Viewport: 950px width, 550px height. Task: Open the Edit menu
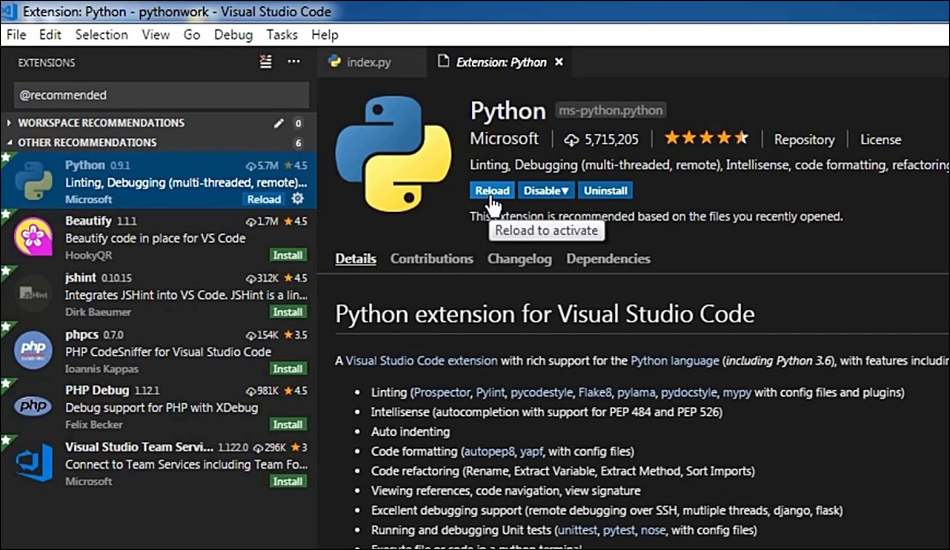pyautogui.click(x=50, y=35)
